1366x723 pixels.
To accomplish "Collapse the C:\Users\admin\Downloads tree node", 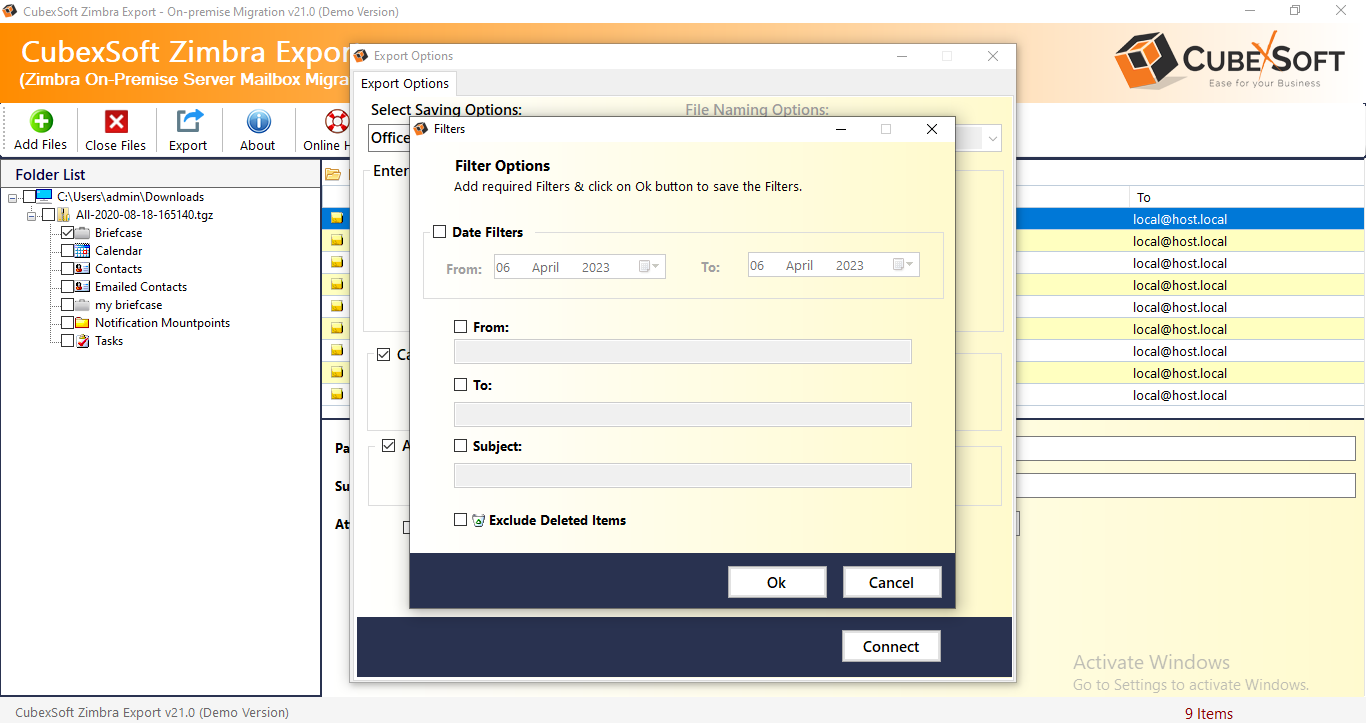I will pyautogui.click(x=13, y=197).
